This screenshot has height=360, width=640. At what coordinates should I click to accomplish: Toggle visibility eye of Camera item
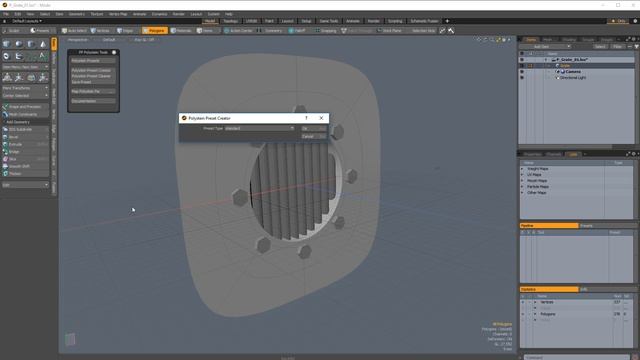pyautogui.click(x=522, y=71)
